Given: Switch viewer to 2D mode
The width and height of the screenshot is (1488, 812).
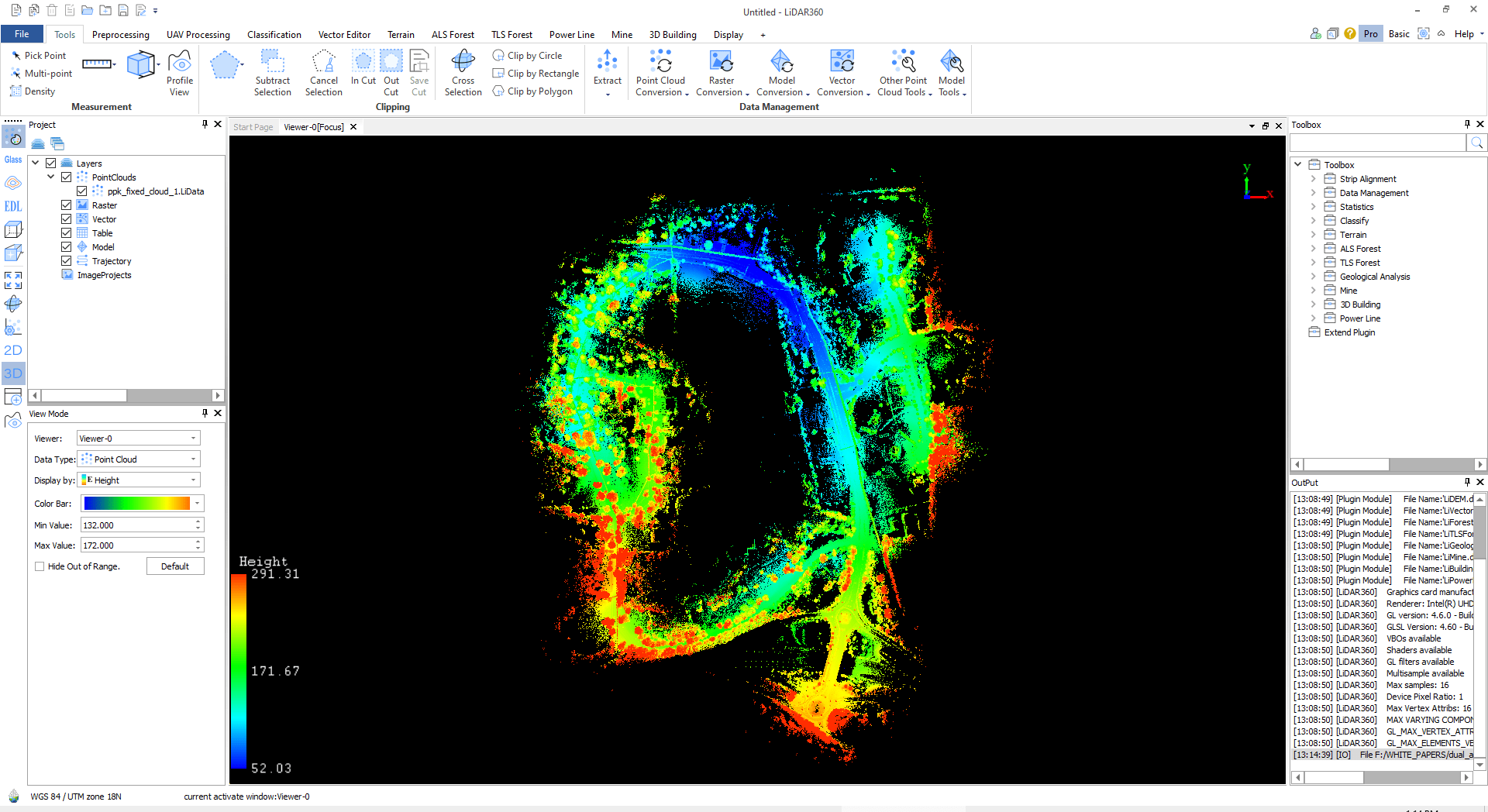Looking at the screenshot, I should tap(12, 349).
